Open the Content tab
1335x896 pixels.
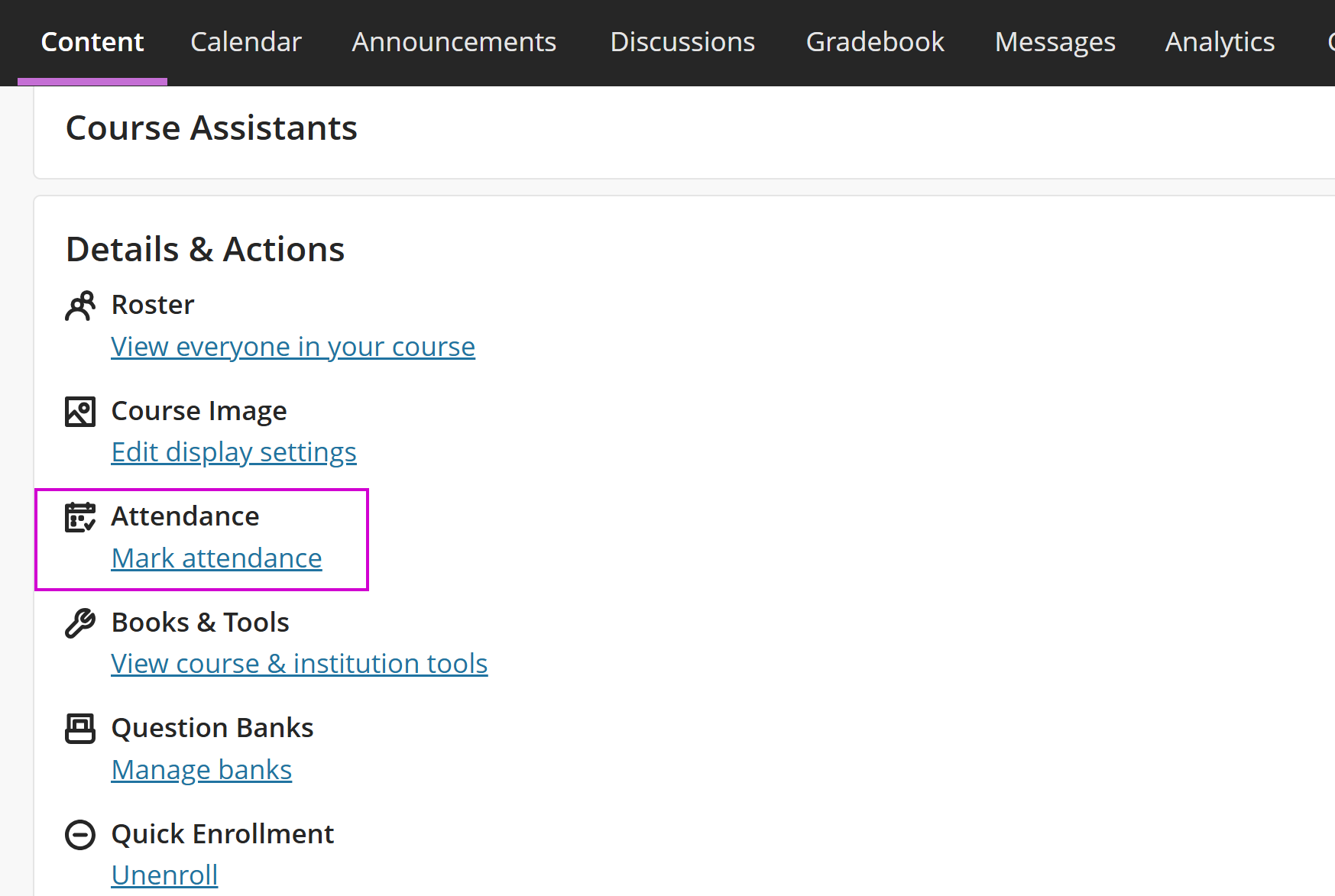tap(92, 42)
